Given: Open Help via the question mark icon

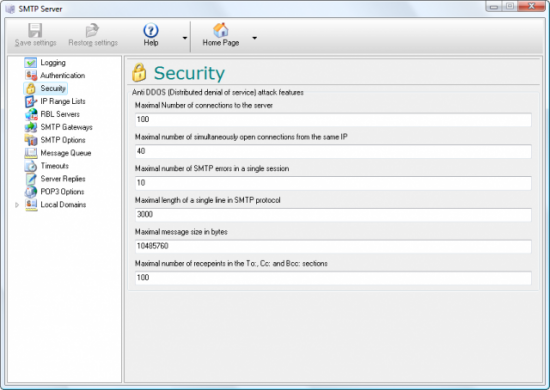Looking at the screenshot, I should click(151, 30).
